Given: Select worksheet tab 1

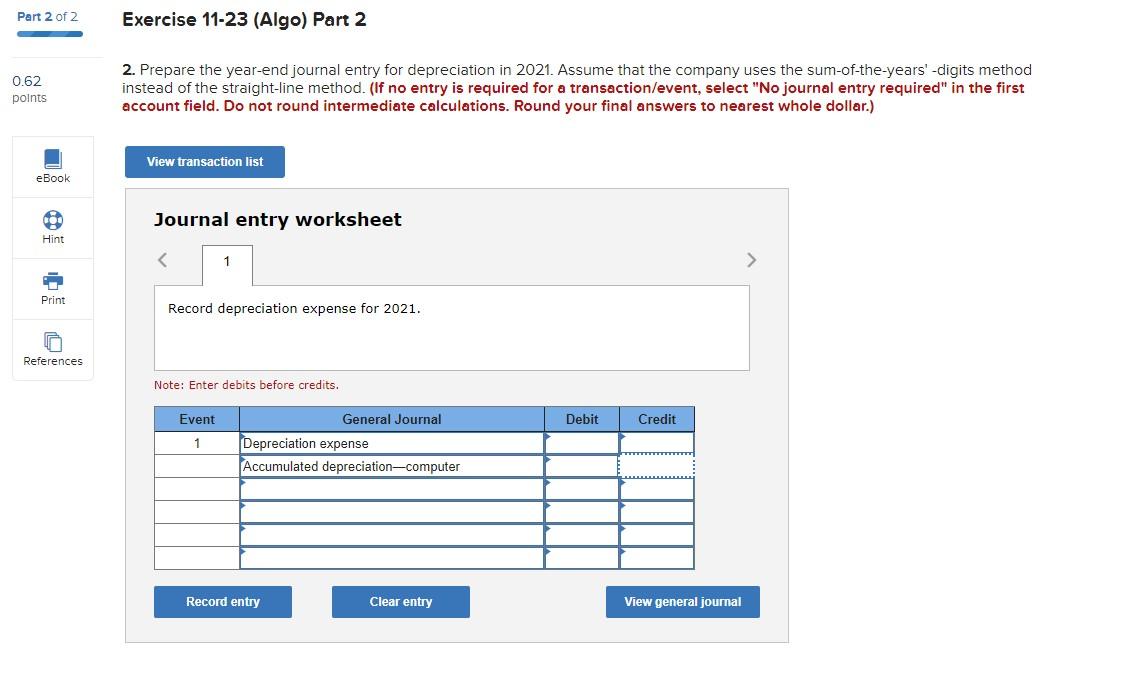Looking at the screenshot, I should [227, 265].
